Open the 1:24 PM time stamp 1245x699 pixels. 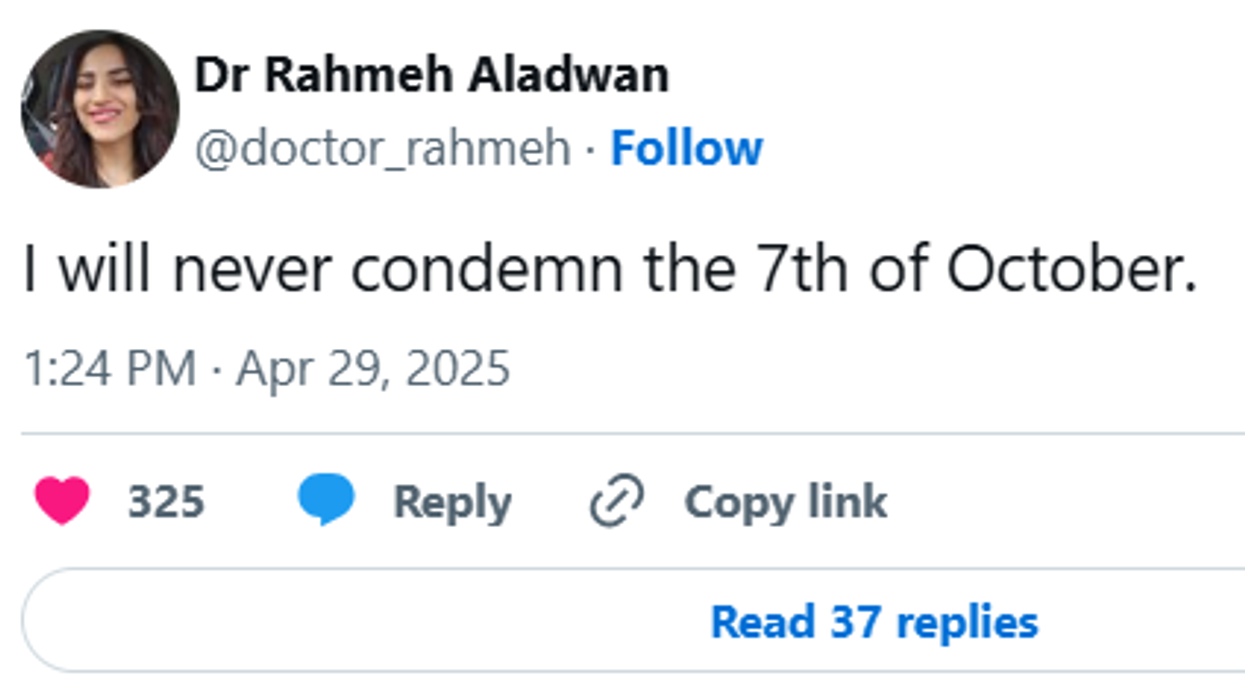point(109,369)
